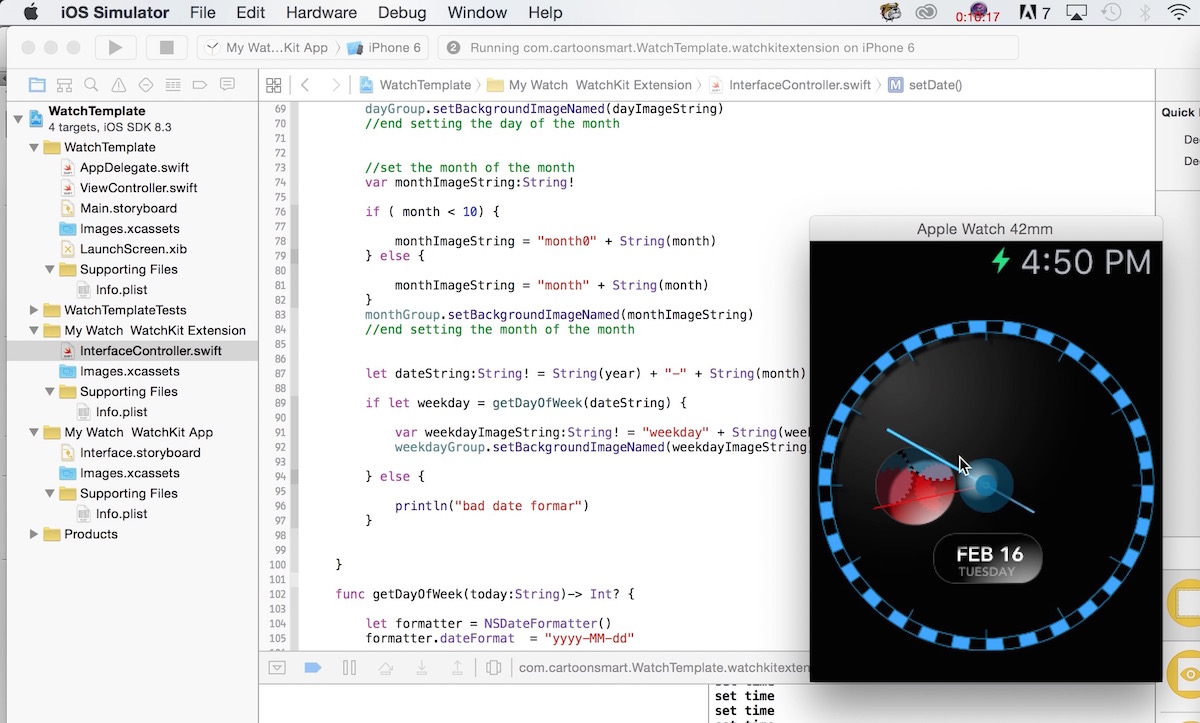Image resolution: width=1200 pixels, height=723 pixels.
Task: Click FEB 16 date display on watch
Action: pyautogui.click(x=990, y=554)
